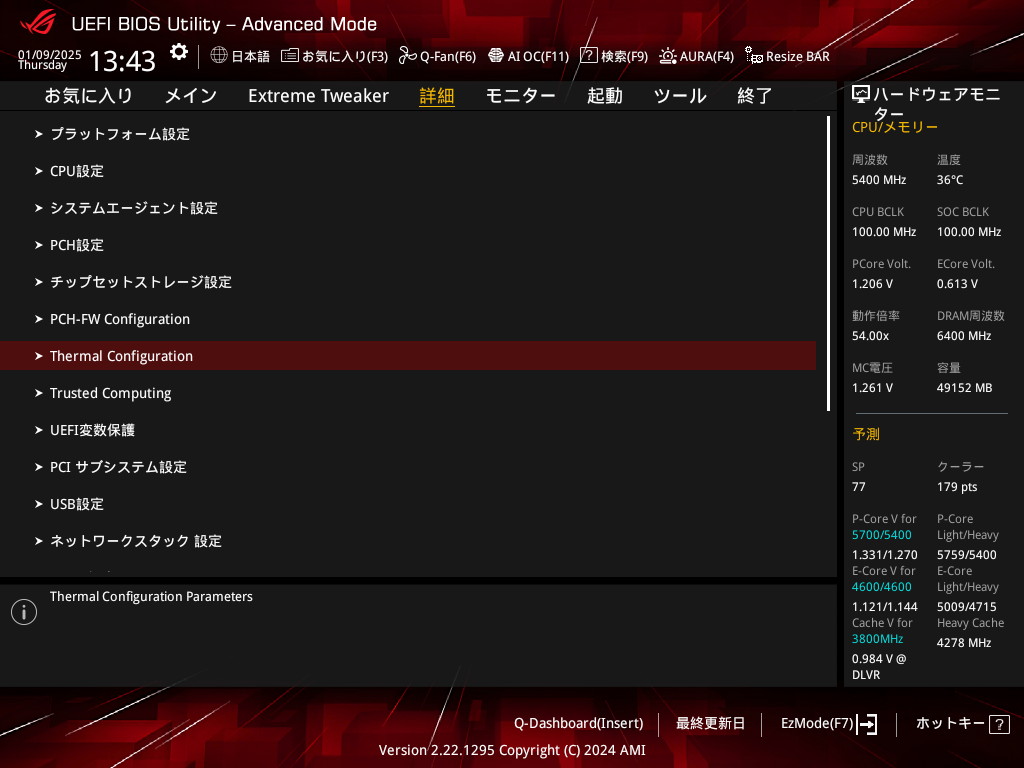Expand CPU設定 submenu

click(x=77, y=171)
